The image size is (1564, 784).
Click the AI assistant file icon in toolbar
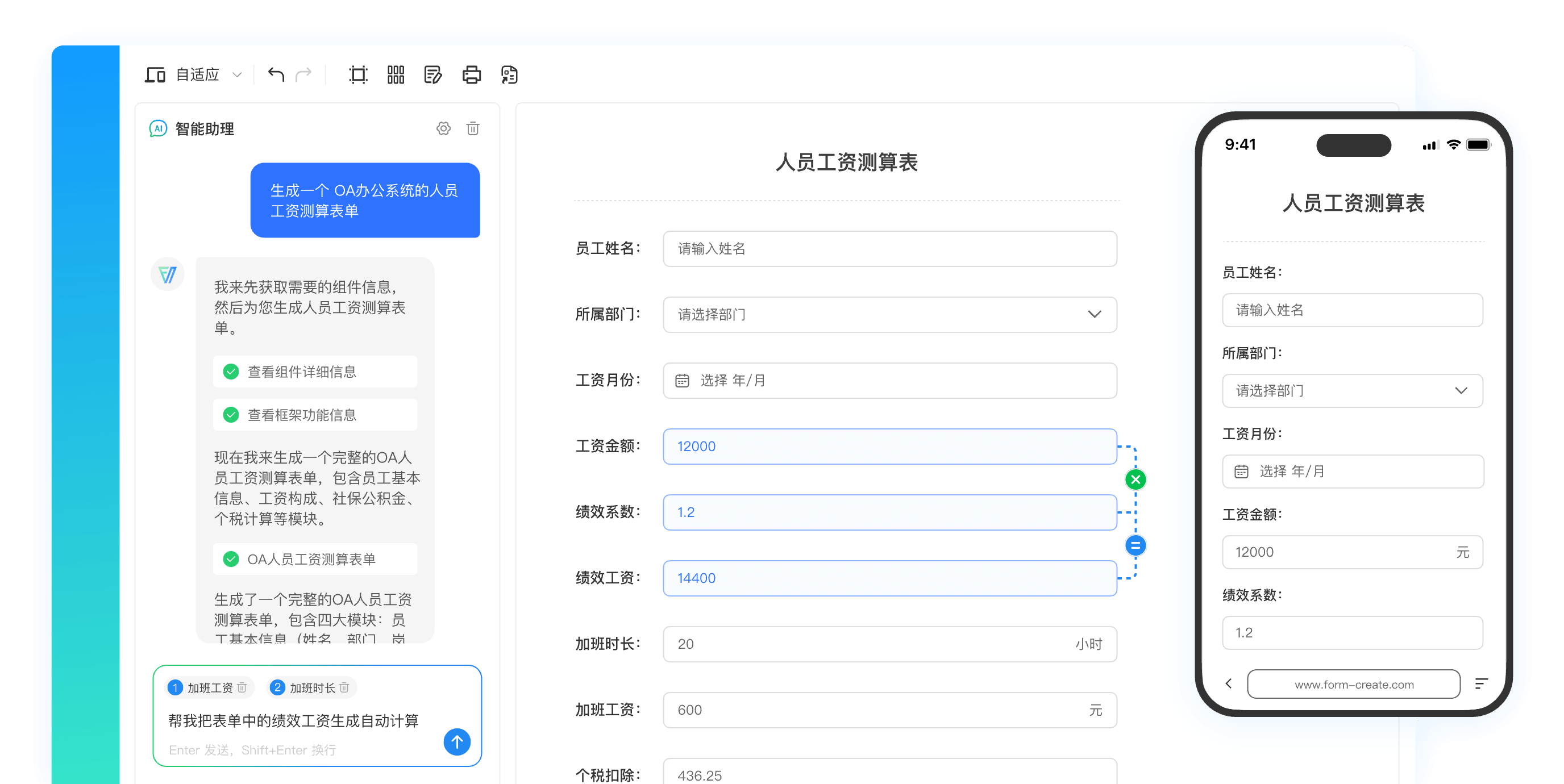pos(509,74)
